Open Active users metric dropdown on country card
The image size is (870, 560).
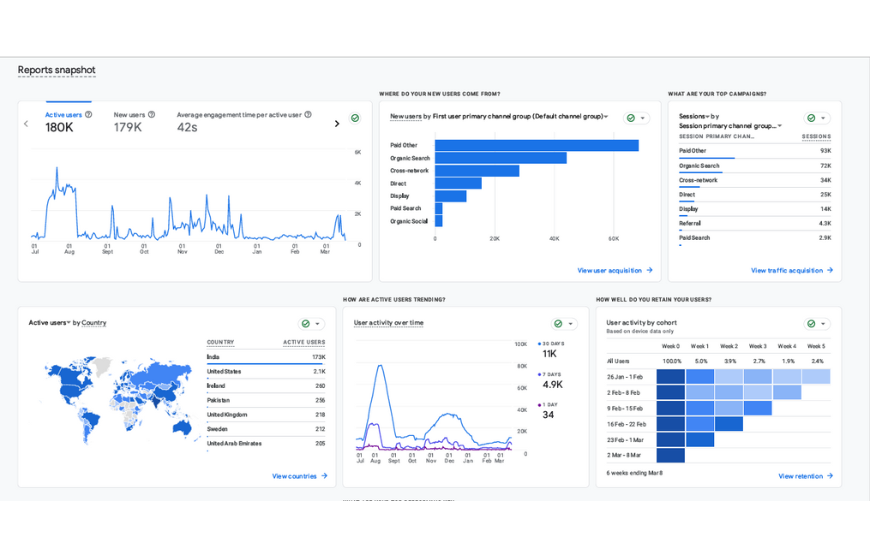(68, 323)
